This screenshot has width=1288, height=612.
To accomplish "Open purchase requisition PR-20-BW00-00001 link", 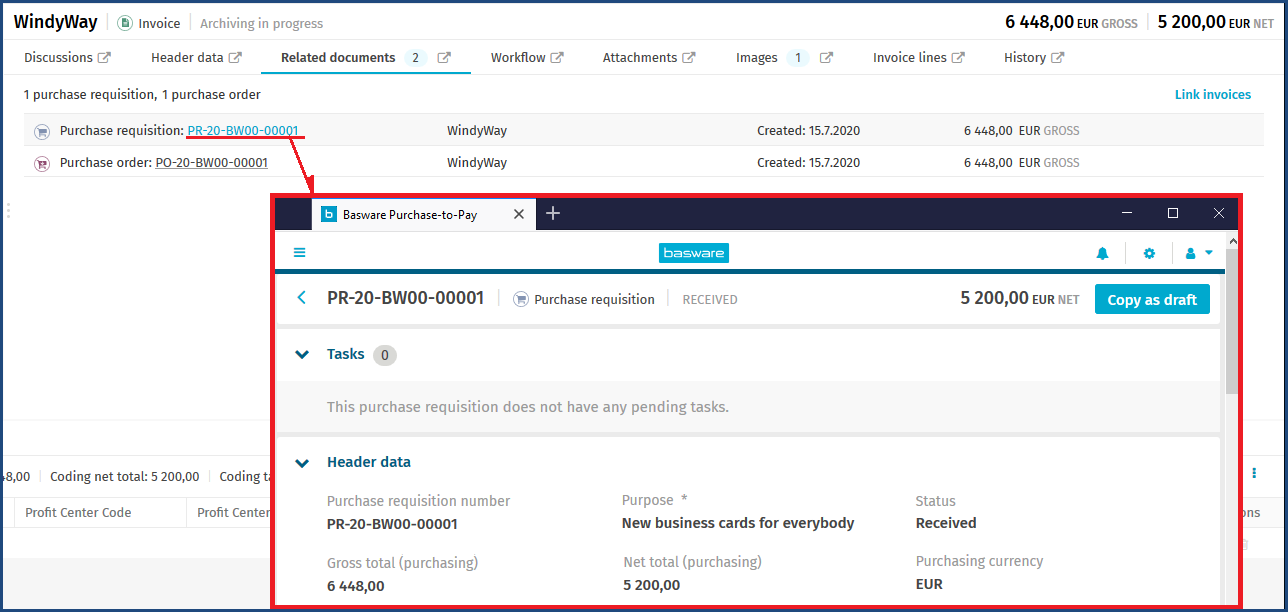I will pyautogui.click(x=243, y=131).
